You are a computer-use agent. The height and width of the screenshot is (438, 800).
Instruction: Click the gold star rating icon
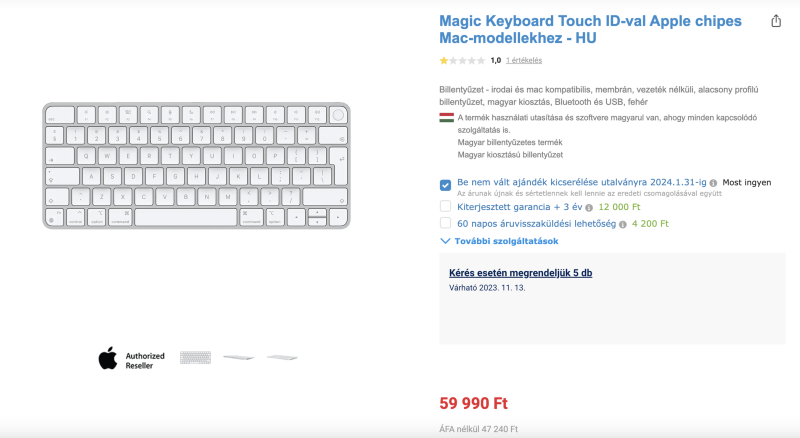444,61
